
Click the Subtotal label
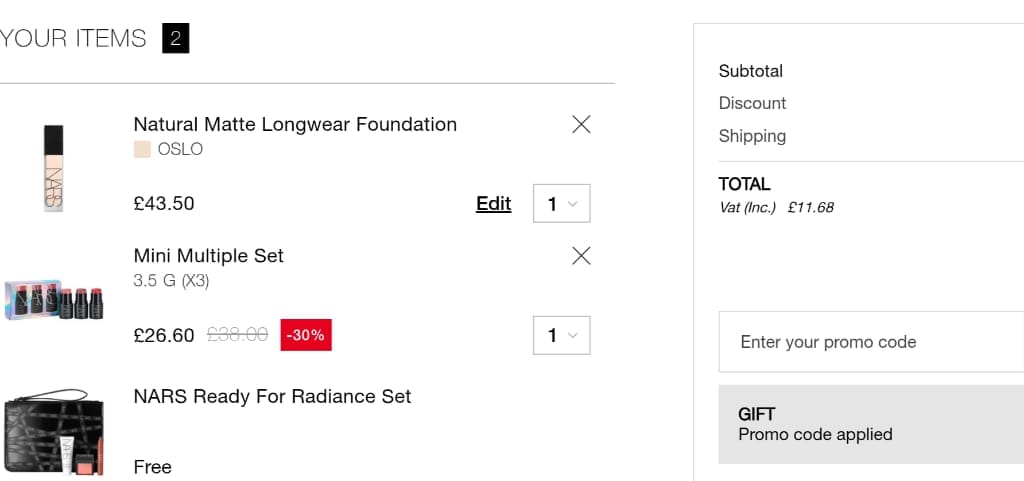click(x=751, y=71)
